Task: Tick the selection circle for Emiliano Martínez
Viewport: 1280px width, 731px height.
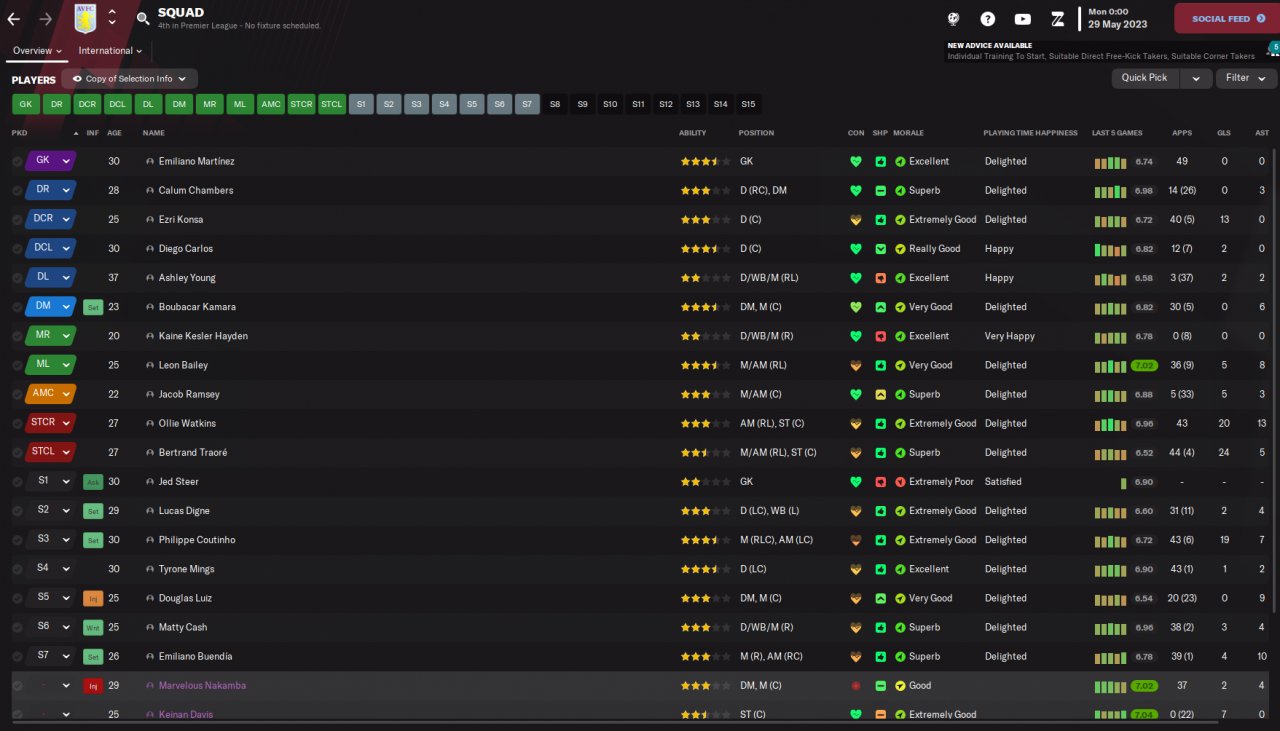Action: (x=17, y=161)
